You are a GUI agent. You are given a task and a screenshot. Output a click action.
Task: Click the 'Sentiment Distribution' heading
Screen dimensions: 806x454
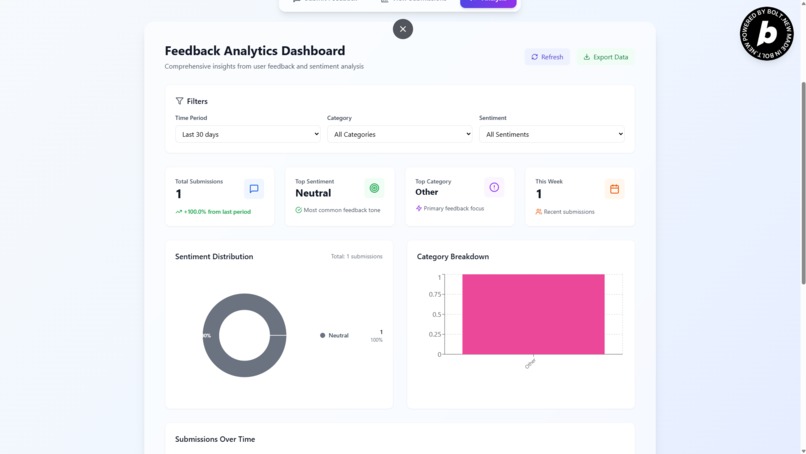(x=214, y=257)
